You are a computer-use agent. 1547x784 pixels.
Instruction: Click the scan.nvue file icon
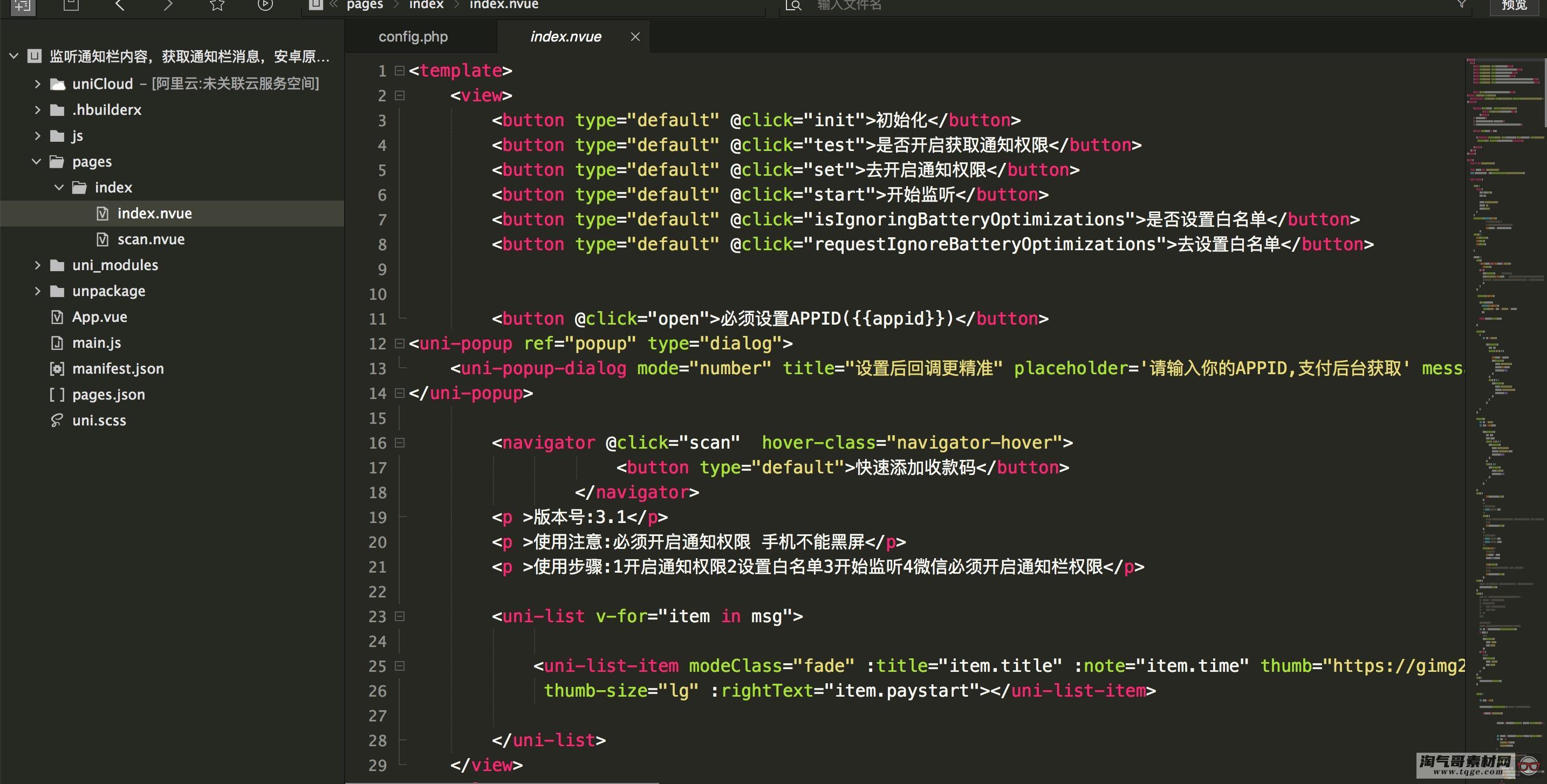102,239
